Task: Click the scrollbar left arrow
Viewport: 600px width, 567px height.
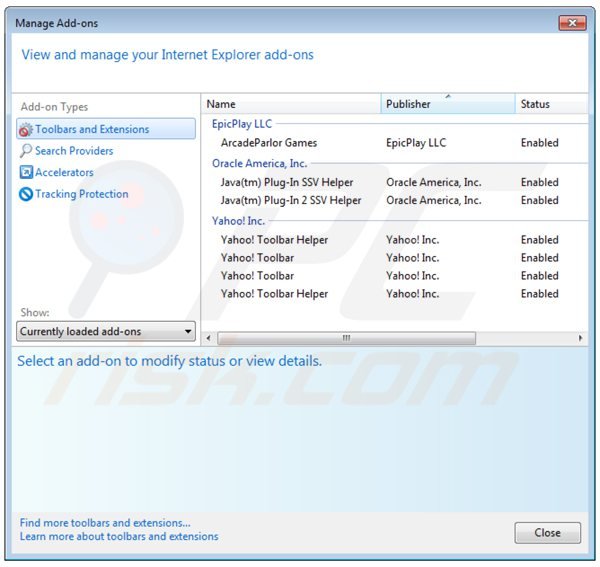Action: [209, 338]
